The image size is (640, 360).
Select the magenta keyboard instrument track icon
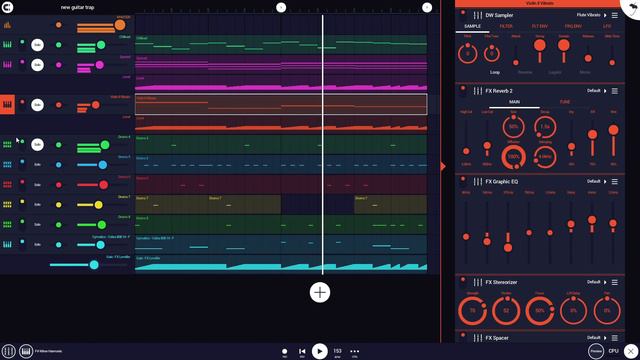coord(7,64)
